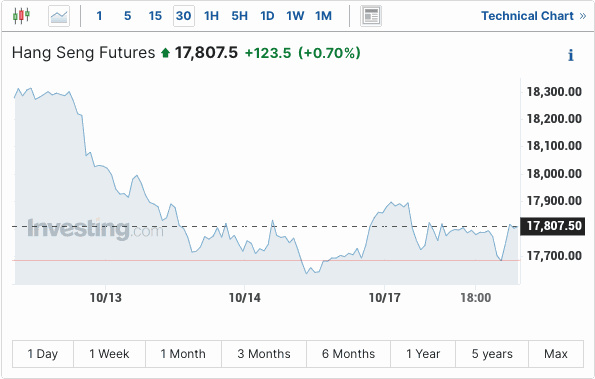Image resolution: width=595 pixels, height=379 pixels.
Task: Open the chart info icon
Action: pyautogui.click(x=570, y=55)
